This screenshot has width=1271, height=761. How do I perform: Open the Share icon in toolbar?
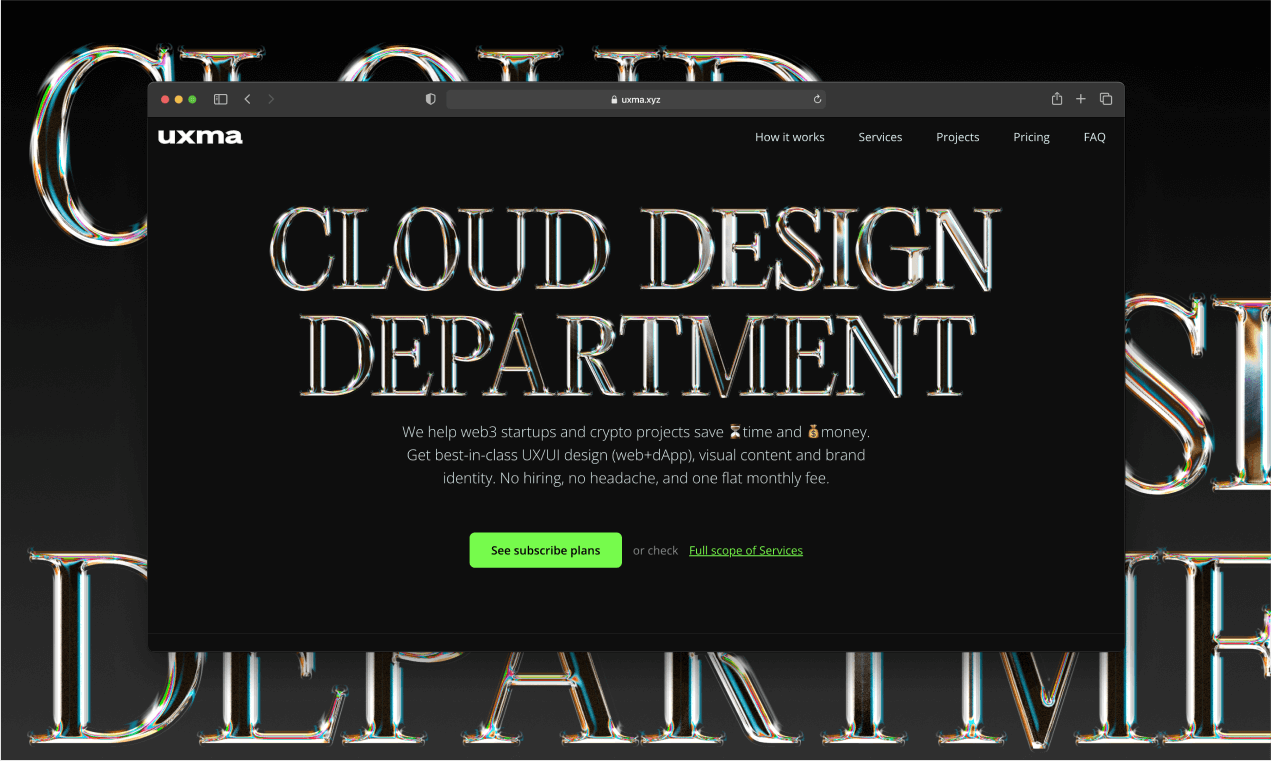point(1057,98)
